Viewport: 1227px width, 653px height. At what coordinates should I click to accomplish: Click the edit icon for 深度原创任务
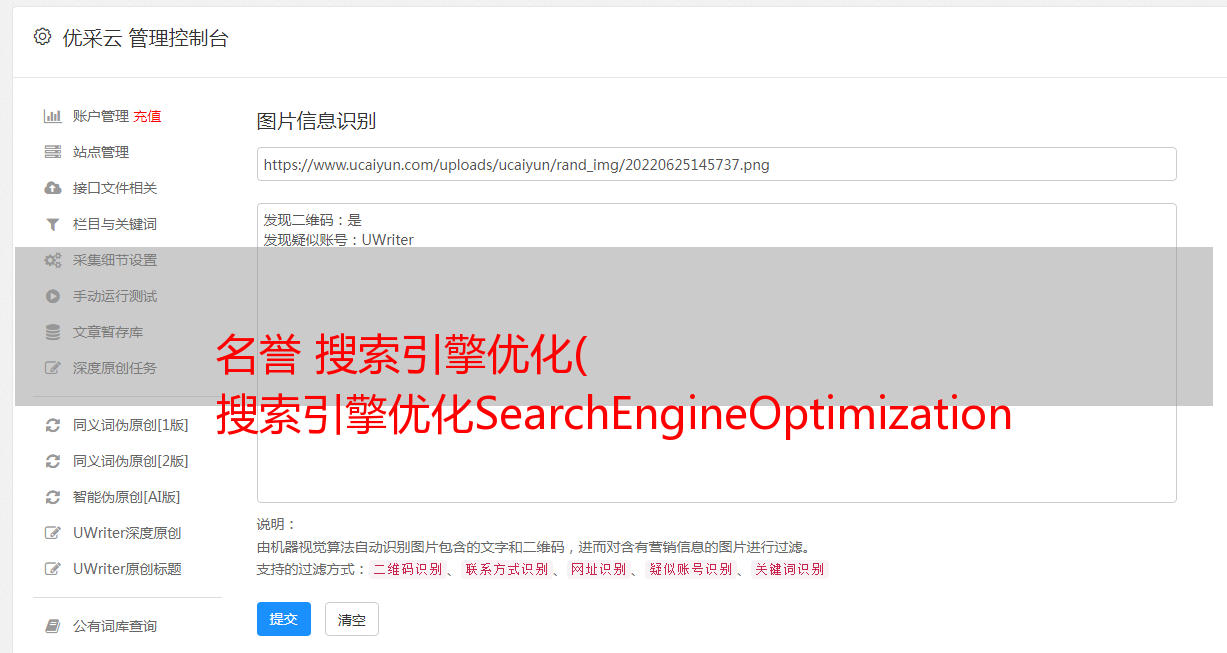point(53,368)
